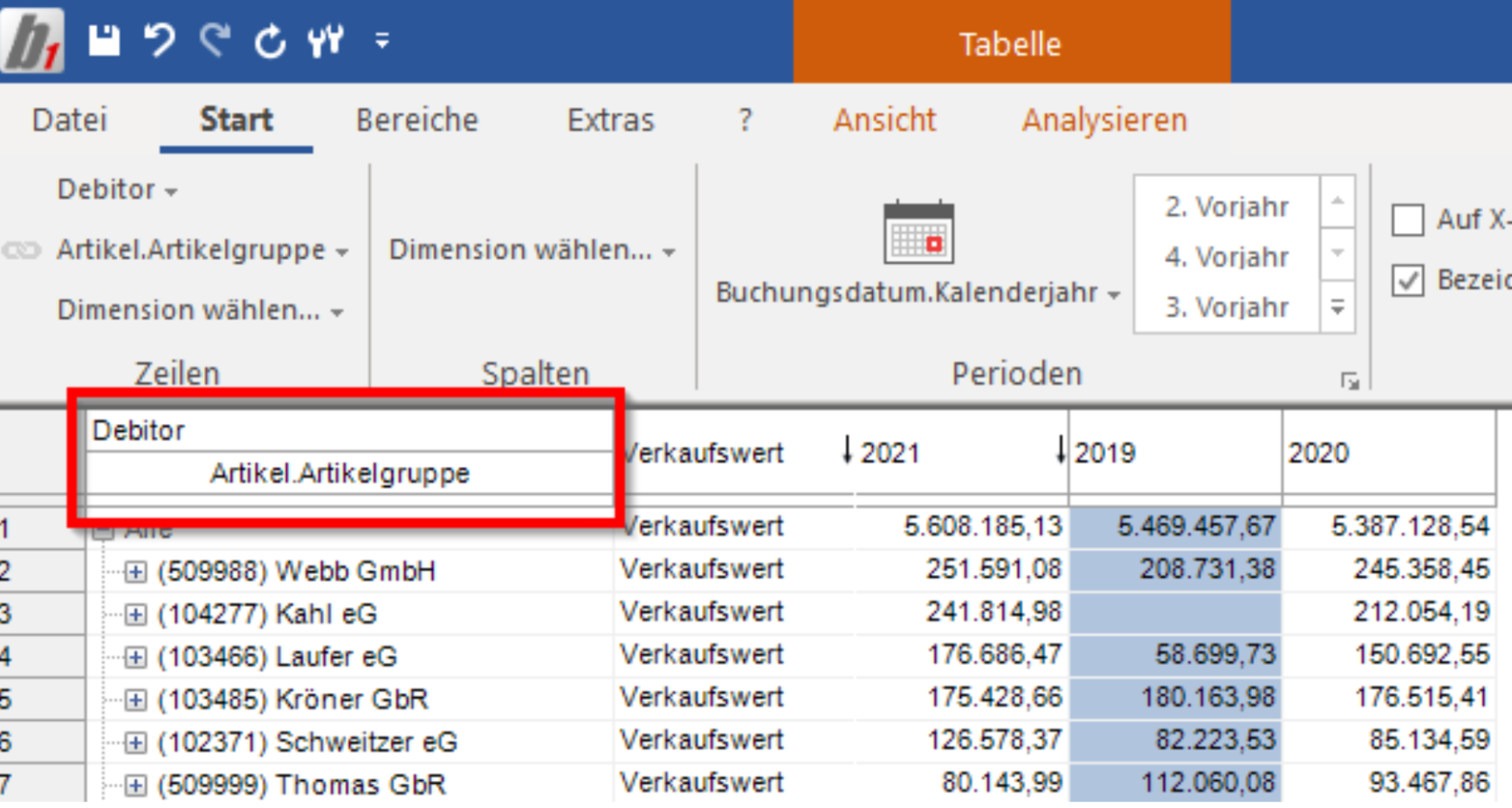Save using the floppy disk icon
The width and height of the screenshot is (1512, 808).
tap(104, 40)
